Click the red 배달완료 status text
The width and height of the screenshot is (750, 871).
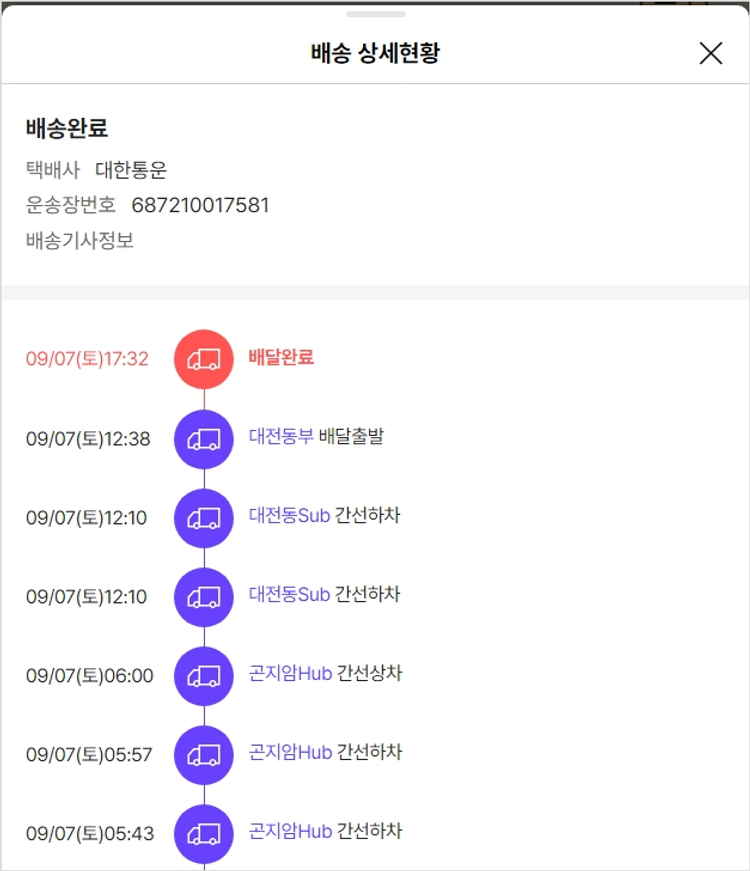[x=281, y=358]
